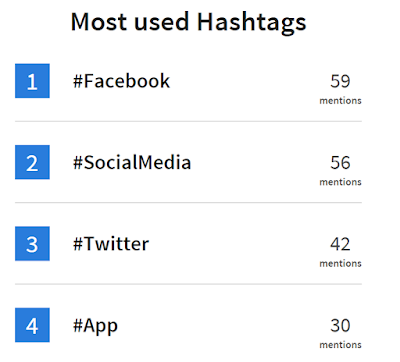The width and height of the screenshot is (400, 362).
Task: Click mentions label under 30
Action: coord(340,345)
